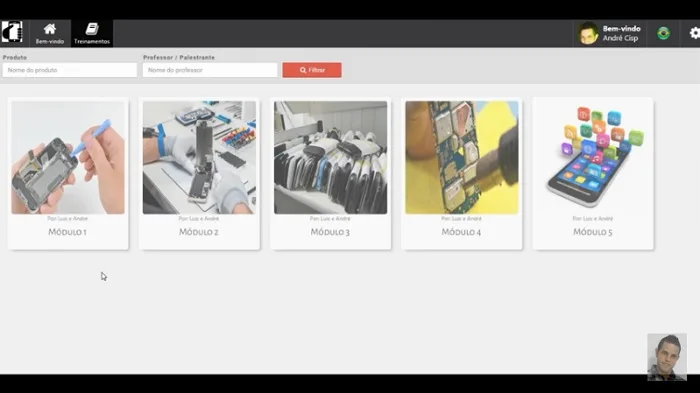Viewport: 700px width, 393px height.
Task: Click the app logo in top-left corner
Action: 12,32
